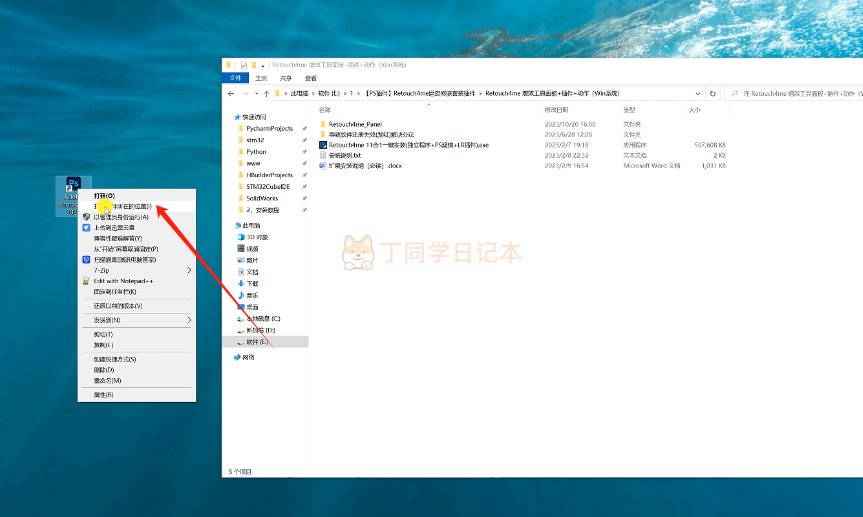The width and height of the screenshot is (863, 517).
Task: Select the Photoshop shortcut on the desktop
Action: coord(73,196)
